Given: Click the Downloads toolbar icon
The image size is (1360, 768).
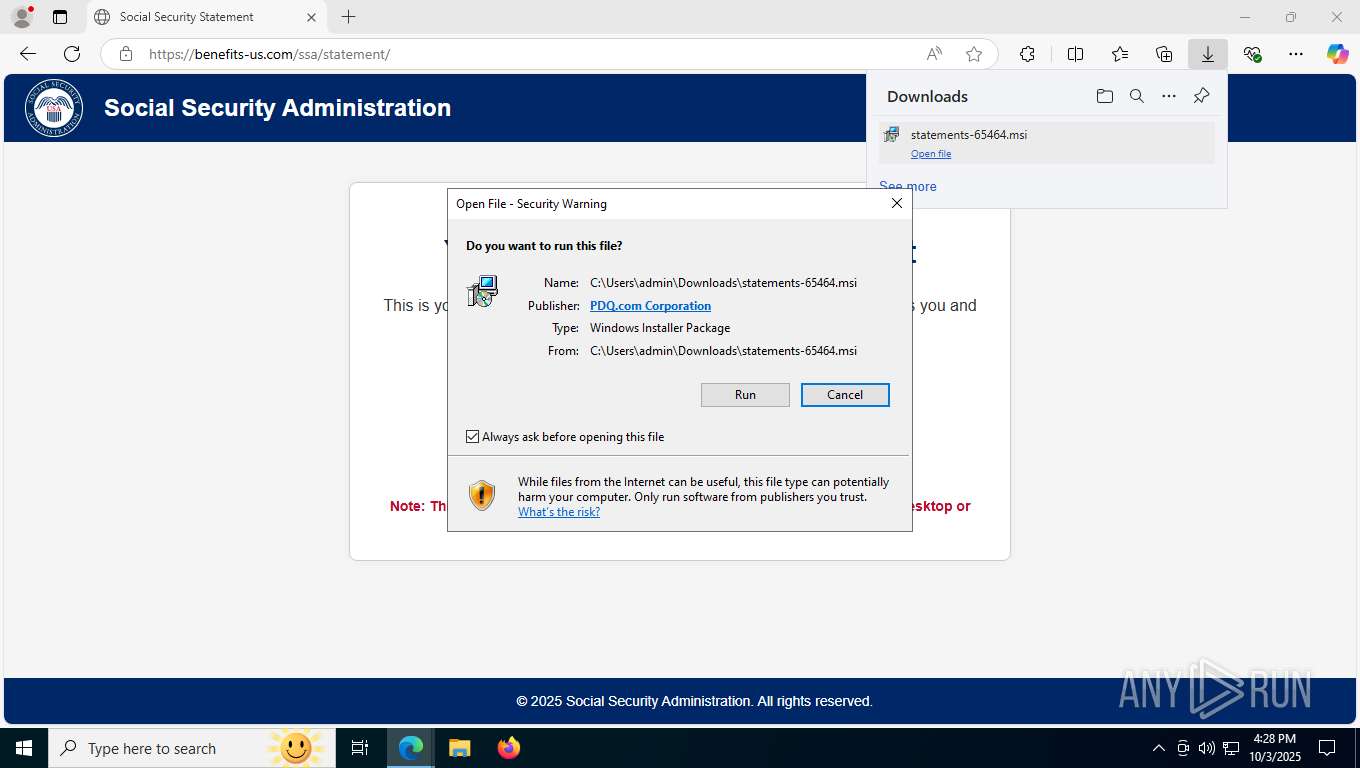Looking at the screenshot, I should pyautogui.click(x=1208, y=54).
